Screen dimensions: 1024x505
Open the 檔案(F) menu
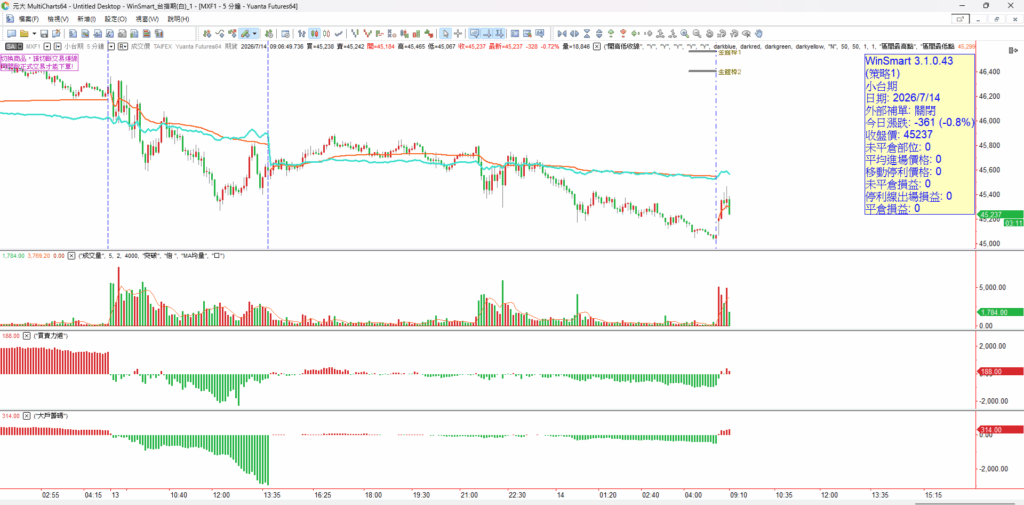[29, 19]
